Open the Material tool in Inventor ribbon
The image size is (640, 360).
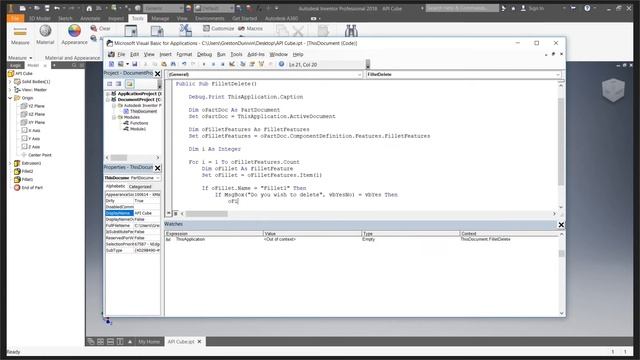[45, 35]
